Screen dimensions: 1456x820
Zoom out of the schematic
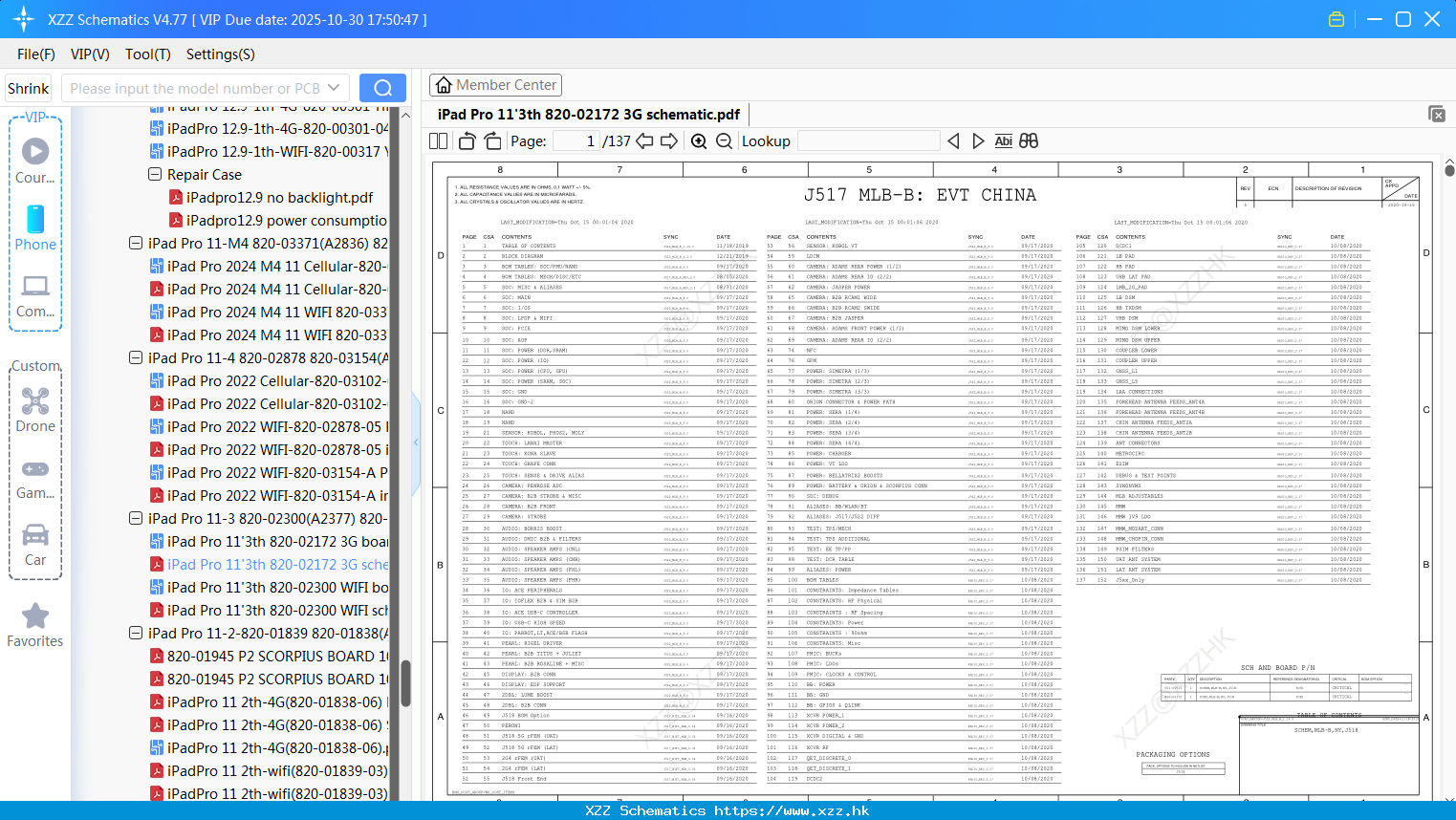pyautogui.click(x=724, y=141)
